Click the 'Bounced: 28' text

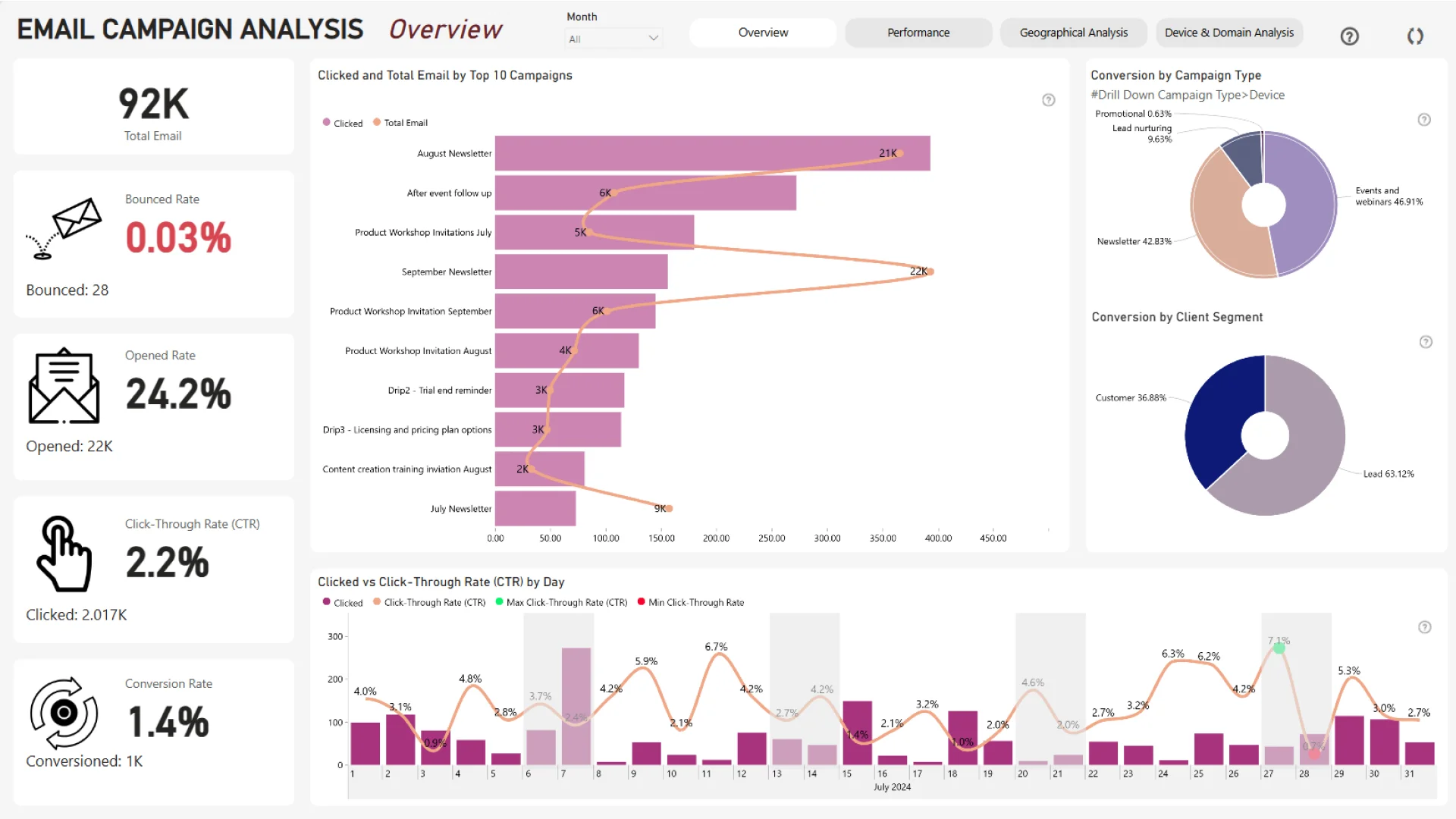point(67,290)
